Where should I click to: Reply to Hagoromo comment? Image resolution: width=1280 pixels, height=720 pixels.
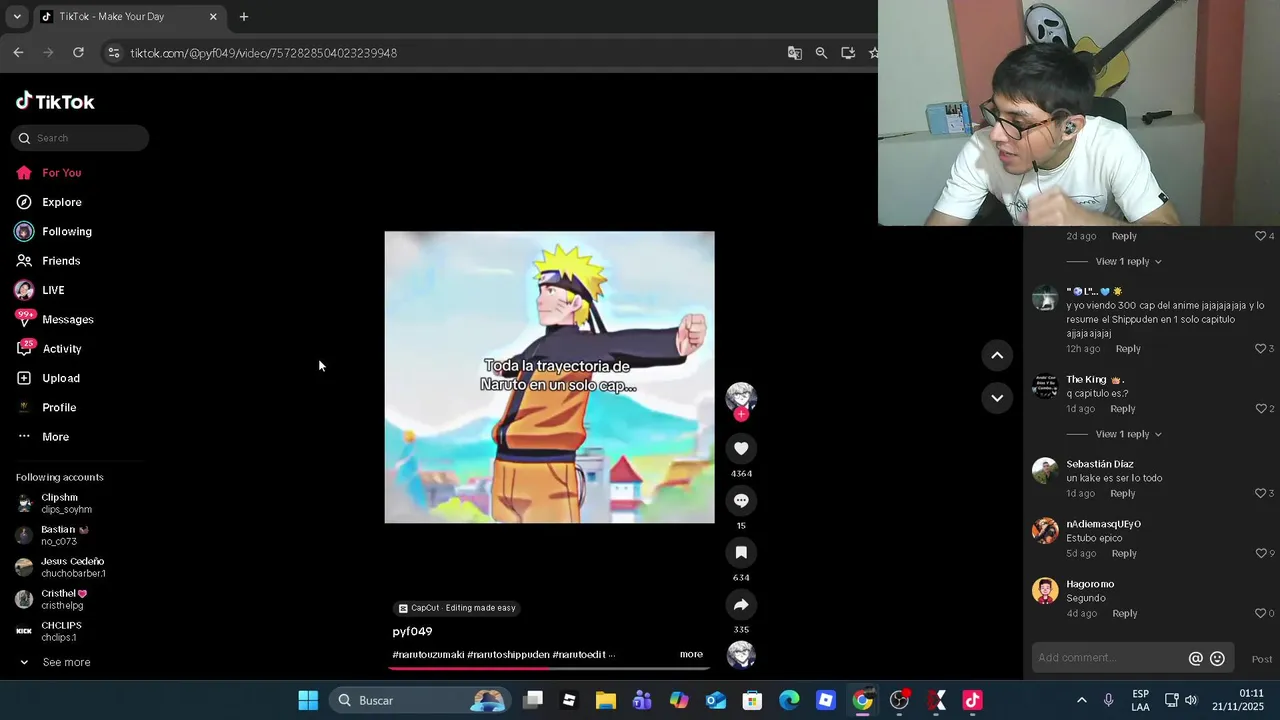click(x=1124, y=614)
